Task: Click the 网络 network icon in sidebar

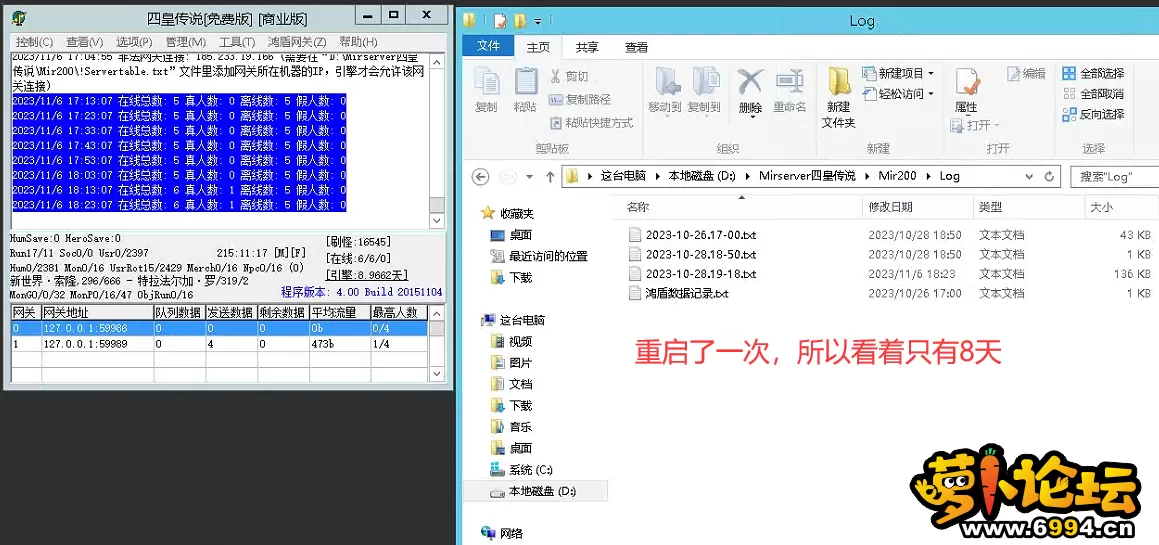Action: click(x=489, y=533)
